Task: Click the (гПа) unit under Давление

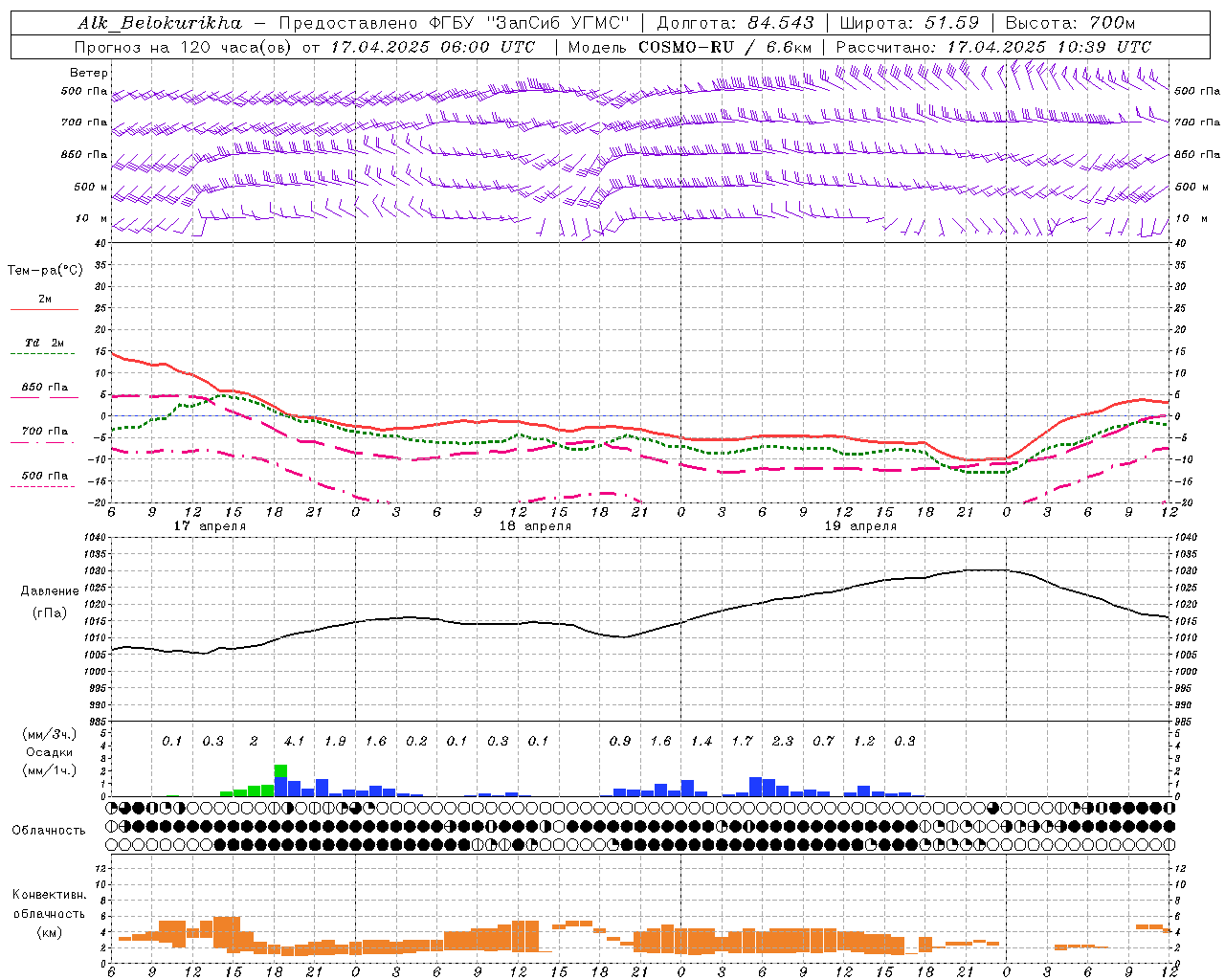Action: (x=49, y=613)
